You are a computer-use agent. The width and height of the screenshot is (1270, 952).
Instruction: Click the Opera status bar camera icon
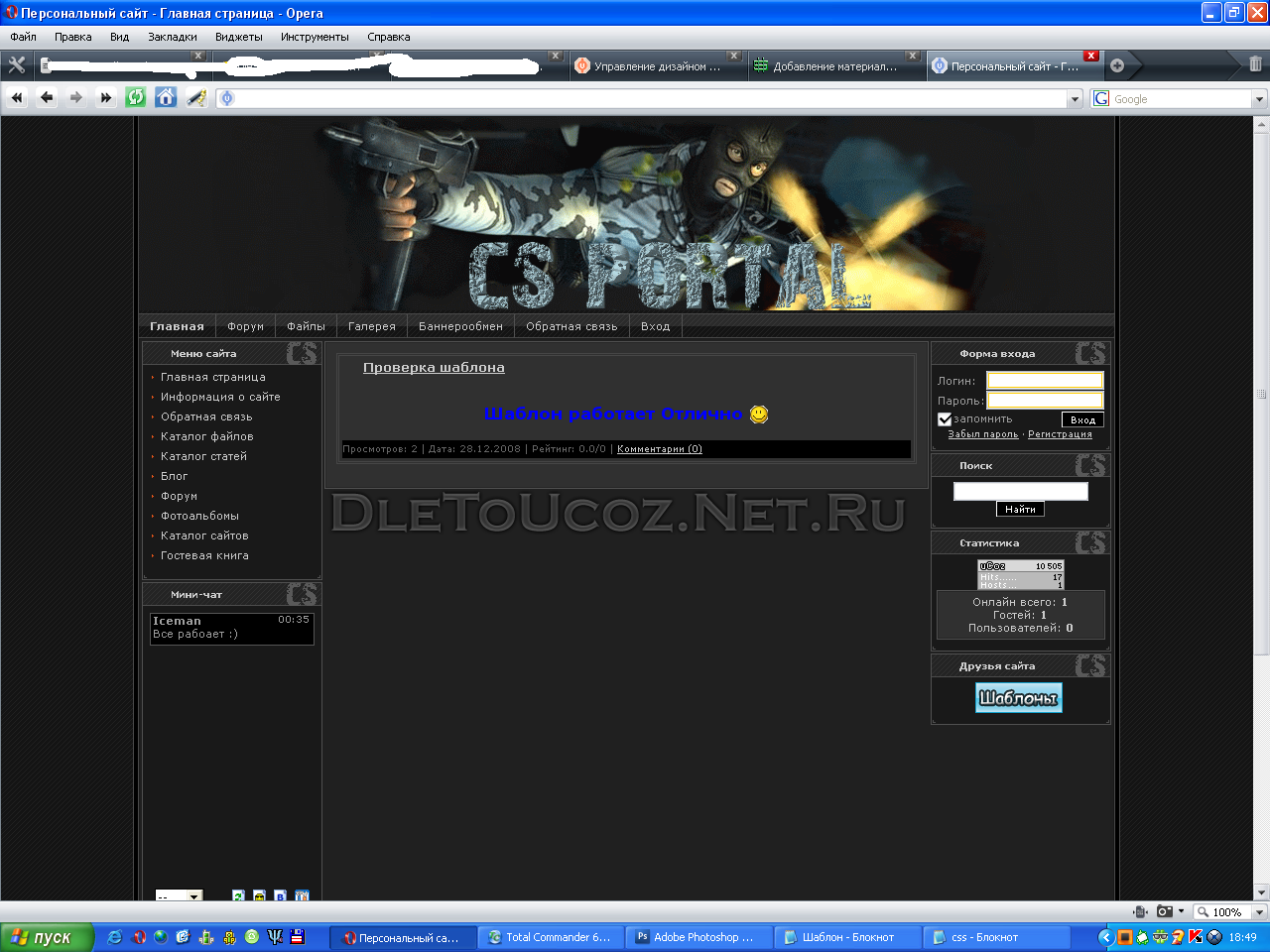1164,911
